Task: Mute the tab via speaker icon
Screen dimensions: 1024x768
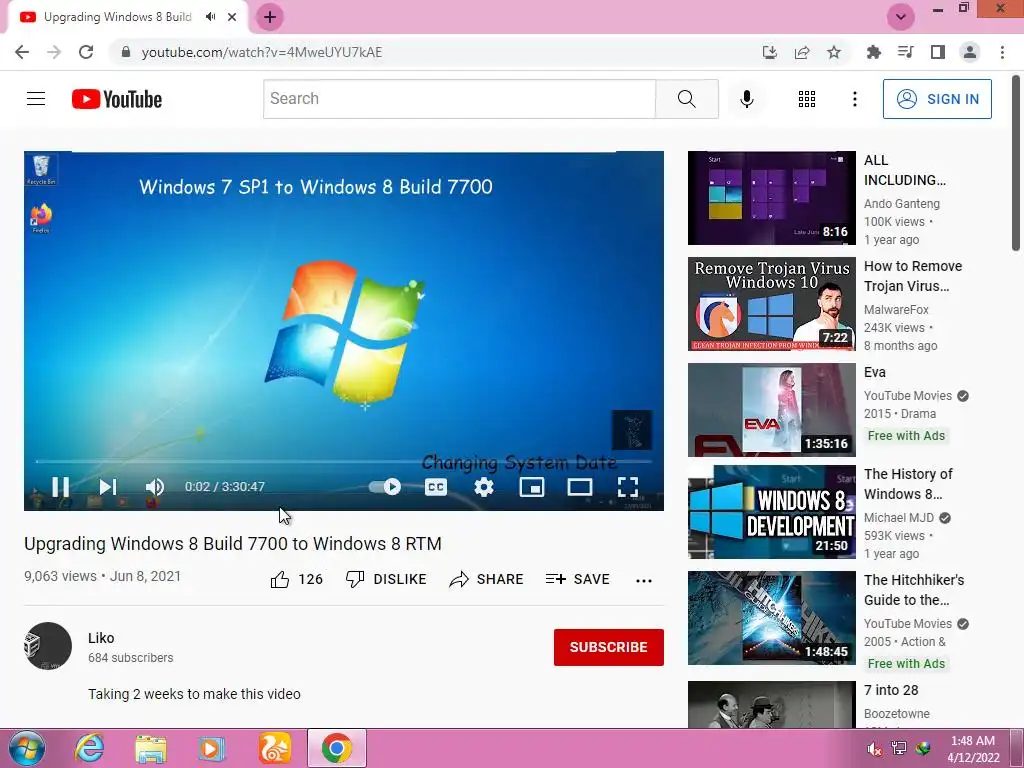Action: click(x=210, y=17)
